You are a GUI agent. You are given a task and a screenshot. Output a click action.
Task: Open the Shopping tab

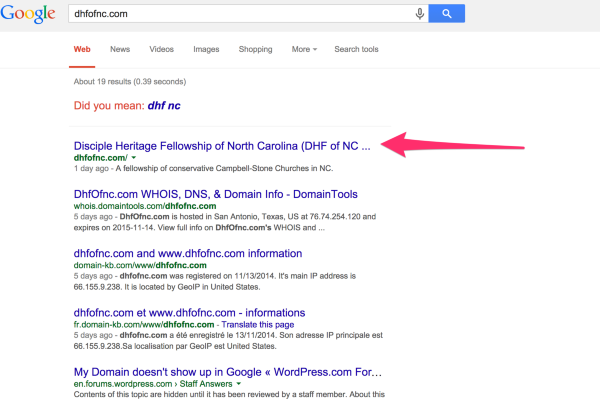pos(255,49)
